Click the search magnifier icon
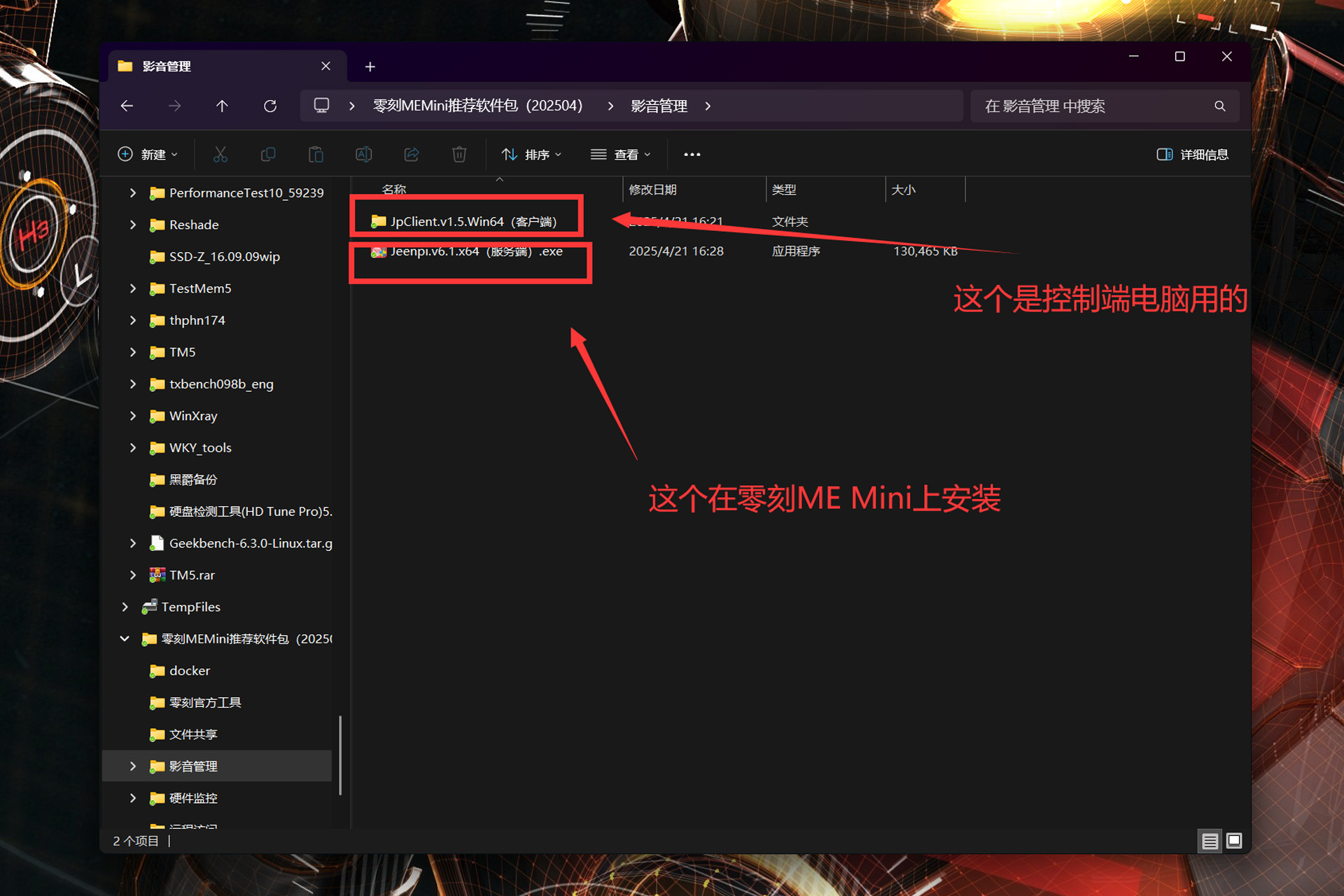 [x=1220, y=106]
